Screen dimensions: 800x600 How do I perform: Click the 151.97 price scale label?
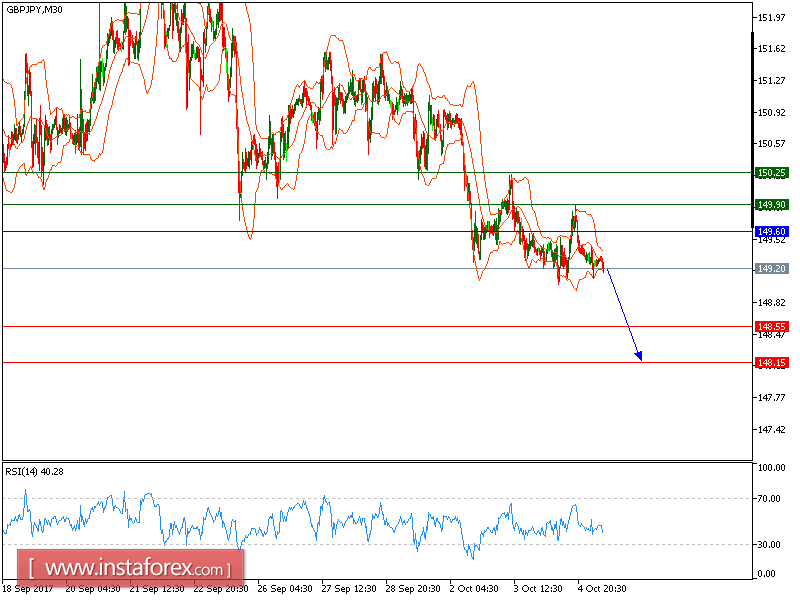coord(771,18)
